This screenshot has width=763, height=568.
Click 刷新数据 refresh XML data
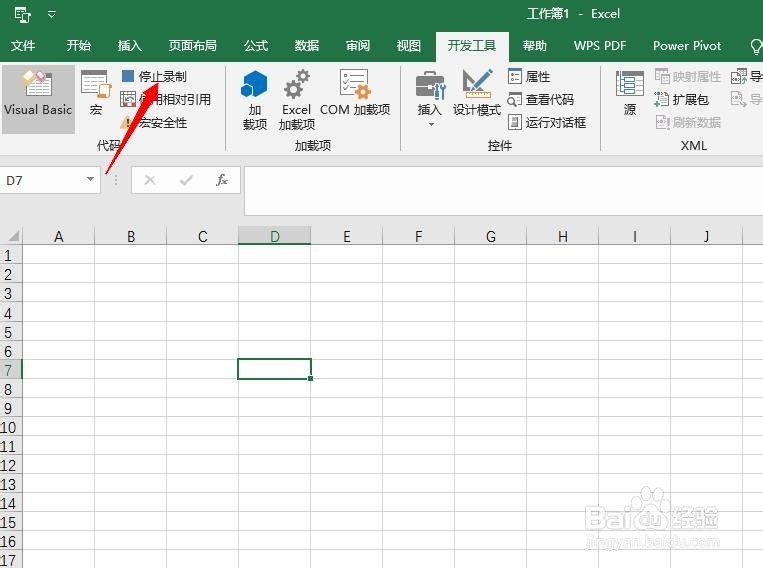(688, 122)
